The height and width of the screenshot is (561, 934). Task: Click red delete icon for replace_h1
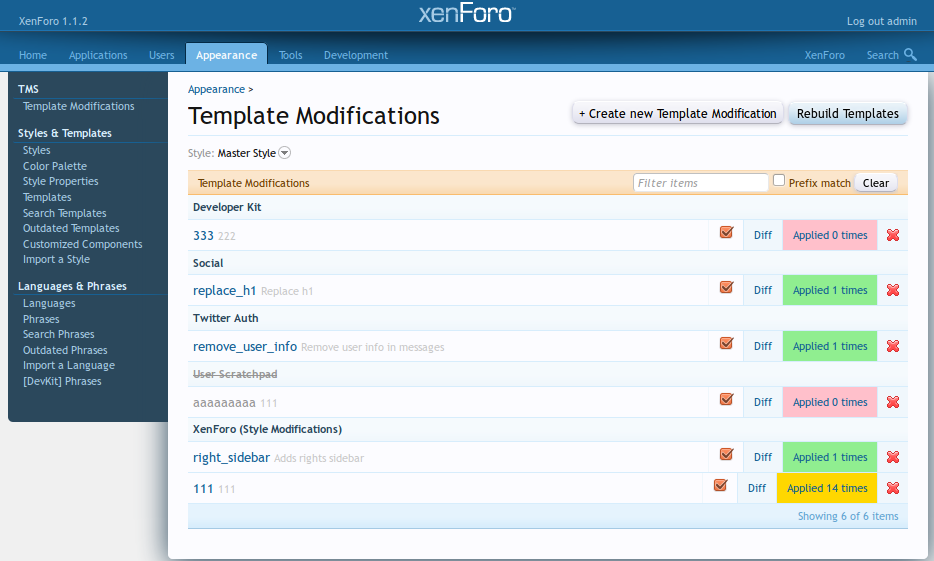point(893,290)
